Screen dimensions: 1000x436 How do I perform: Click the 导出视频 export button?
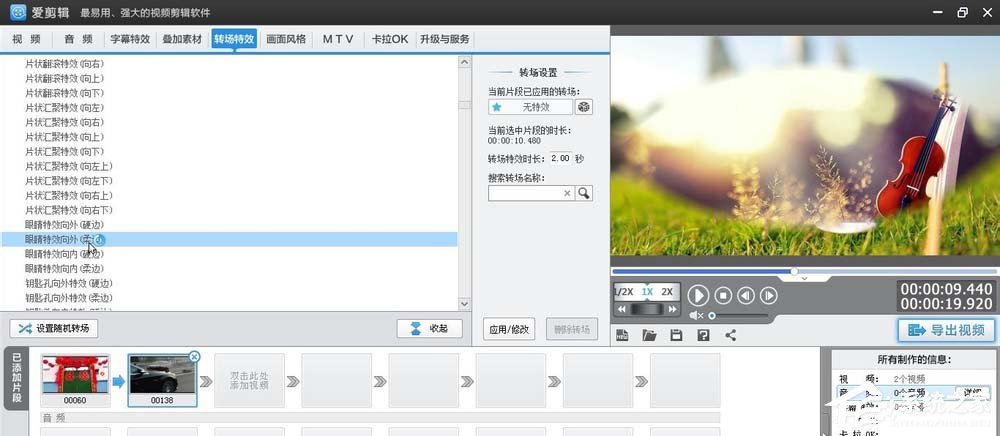coord(946,330)
